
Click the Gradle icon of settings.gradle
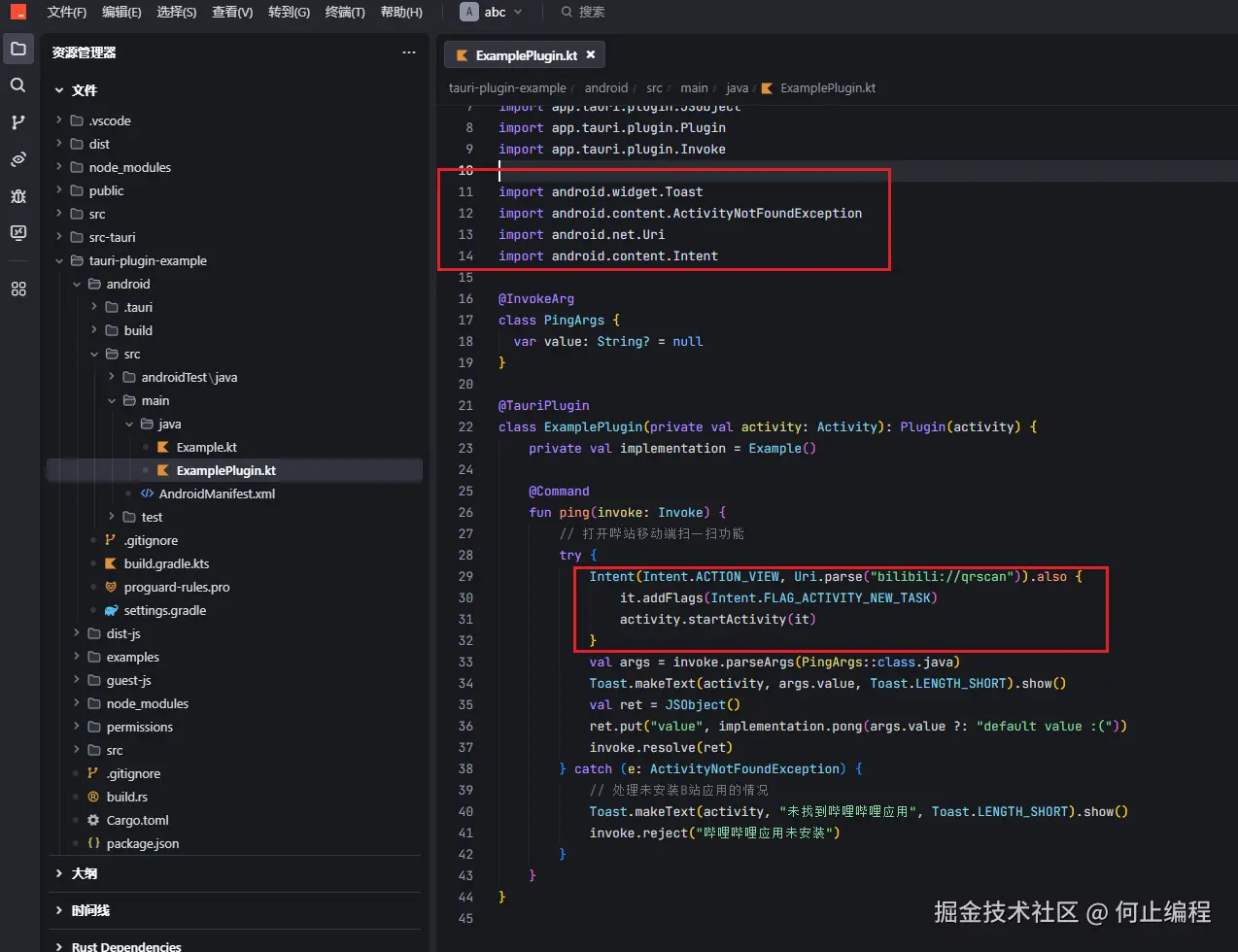coord(111,610)
